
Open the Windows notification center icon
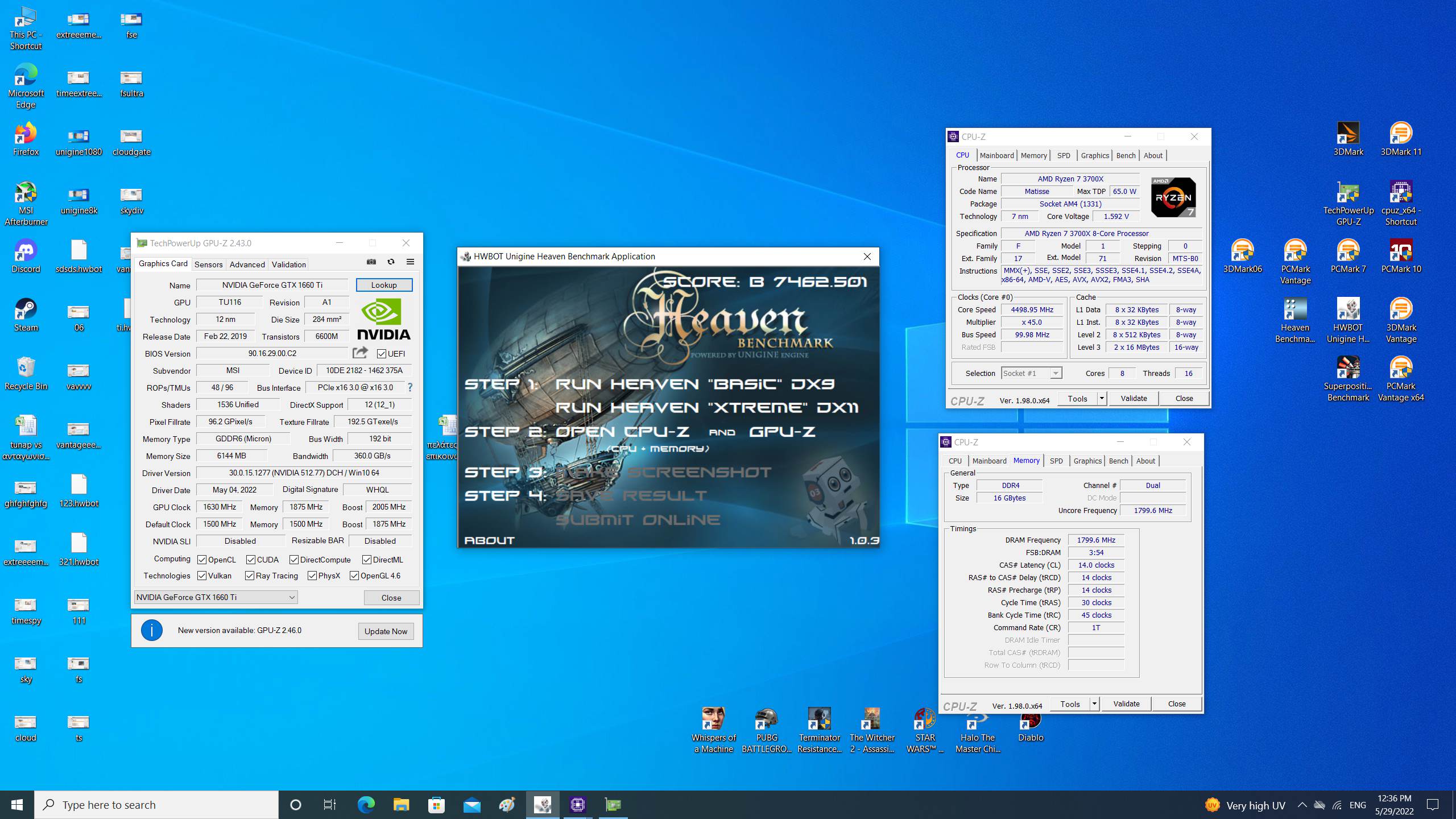[x=1433, y=805]
